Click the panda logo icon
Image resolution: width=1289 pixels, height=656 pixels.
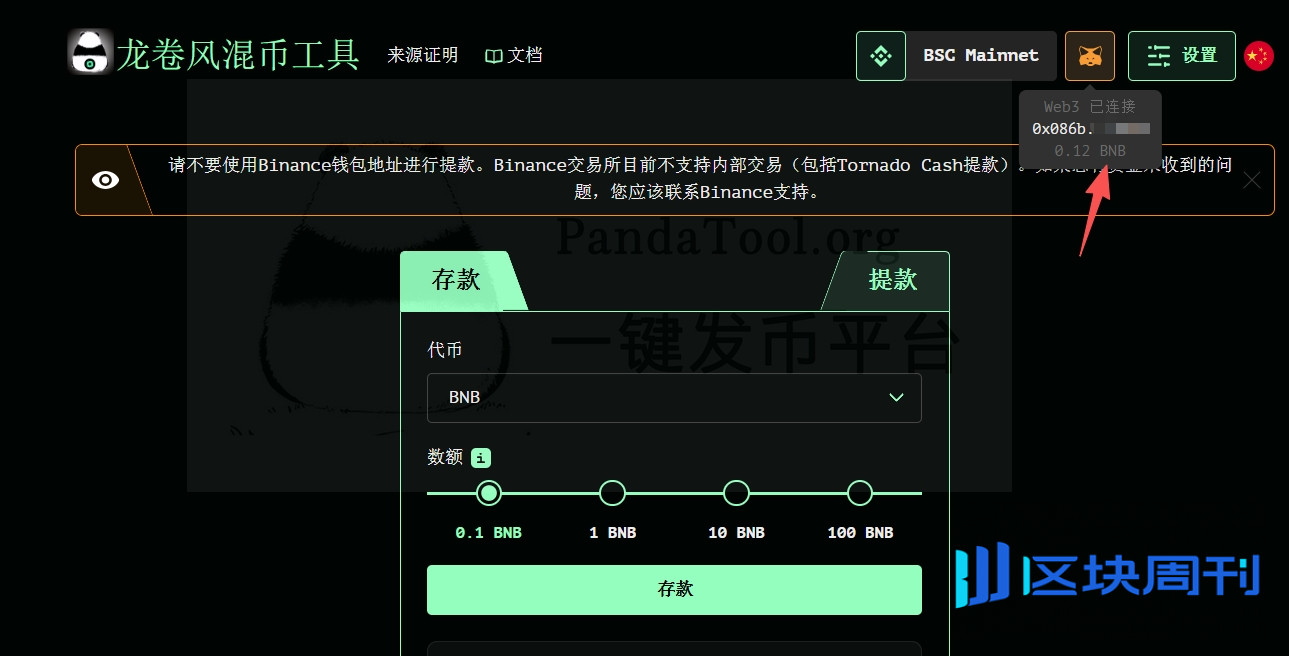click(90, 52)
